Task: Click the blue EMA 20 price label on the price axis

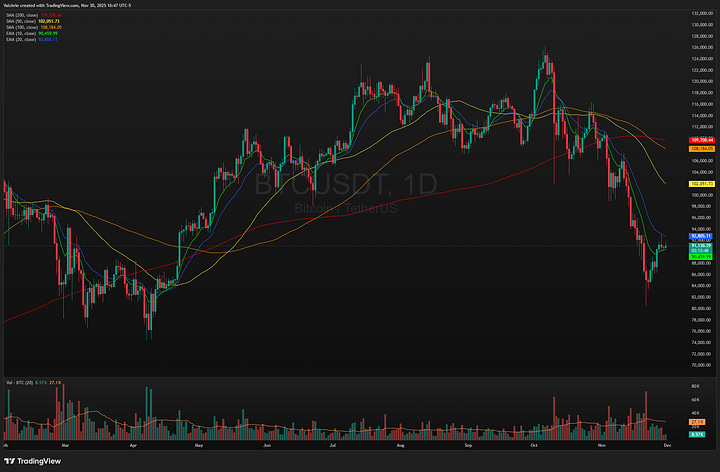Action: [x=701, y=236]
